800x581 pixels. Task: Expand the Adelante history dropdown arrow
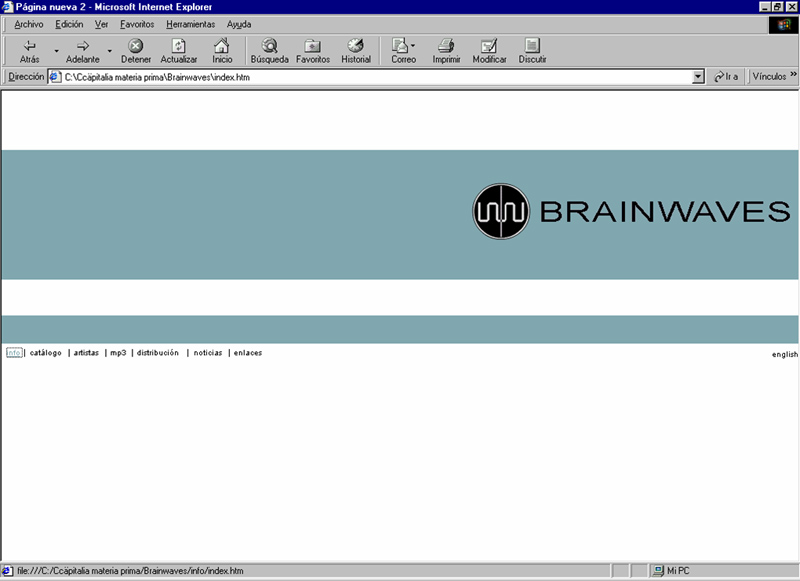click(x=110, y=51)
